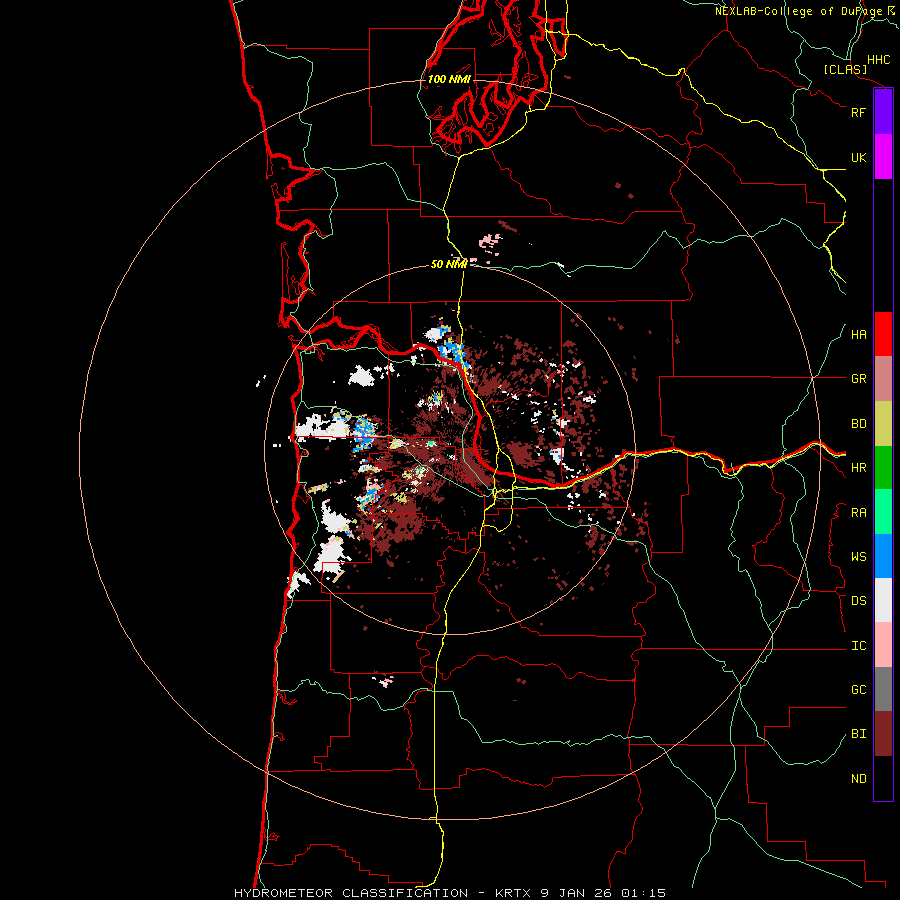Click the bright green RA legend swatch
Screen dimensions: 900x900
coord(883,512)
